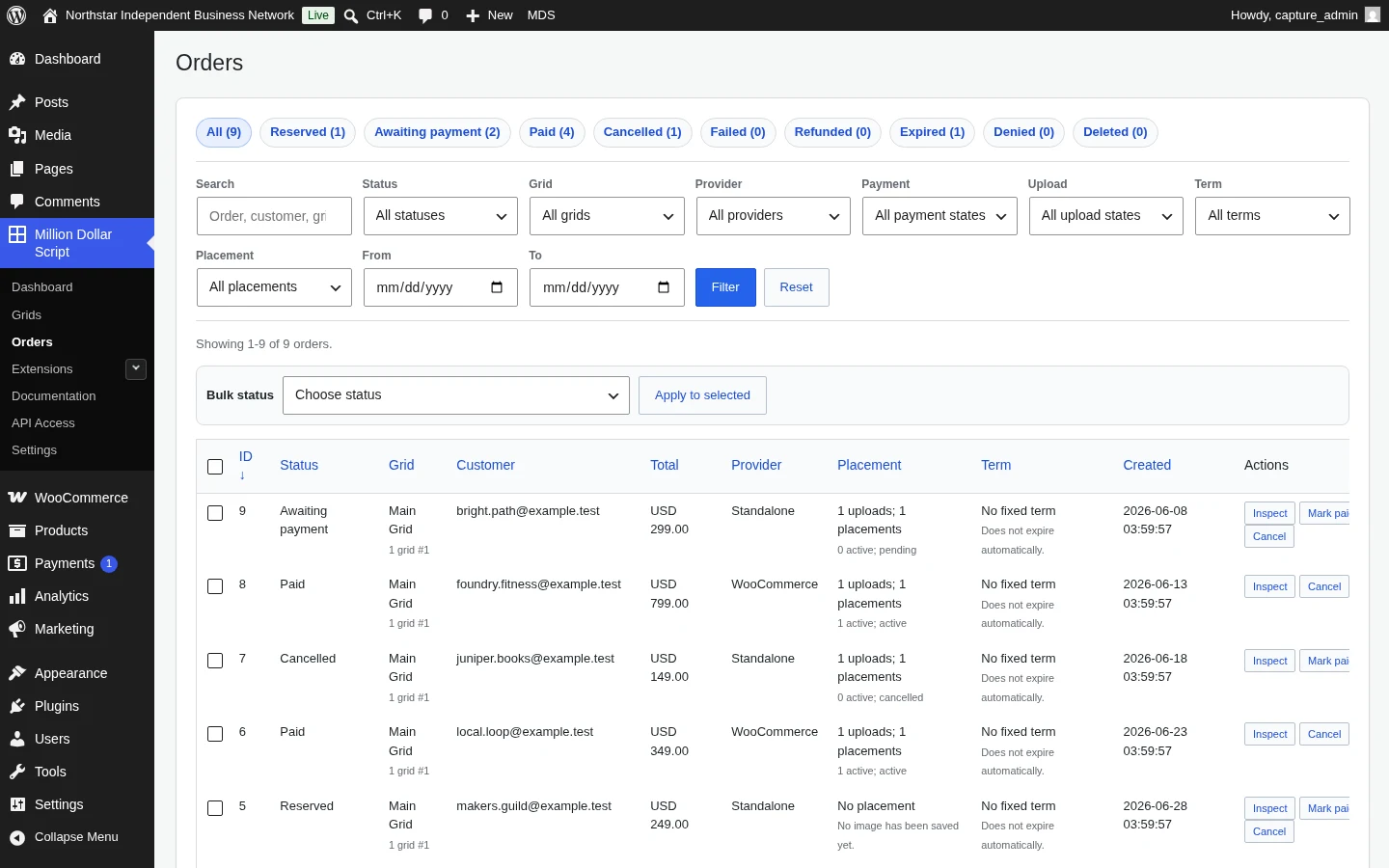Click the Settings sliders icon in sidebar
1389x868 pixels.
point(17,804)
